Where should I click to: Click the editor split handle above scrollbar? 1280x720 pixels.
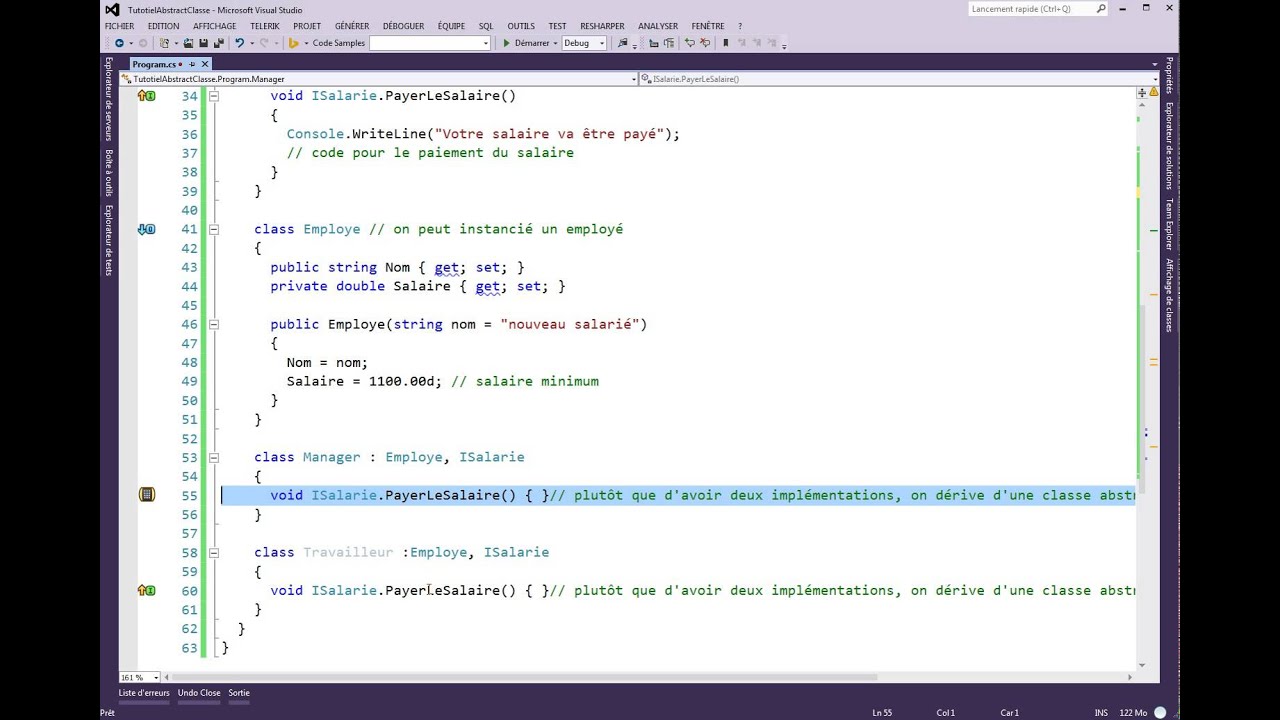(1141, 93)
